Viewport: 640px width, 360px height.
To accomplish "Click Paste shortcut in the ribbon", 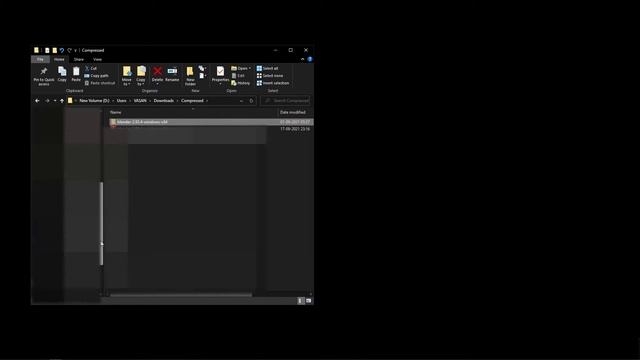I will (100, 83).
